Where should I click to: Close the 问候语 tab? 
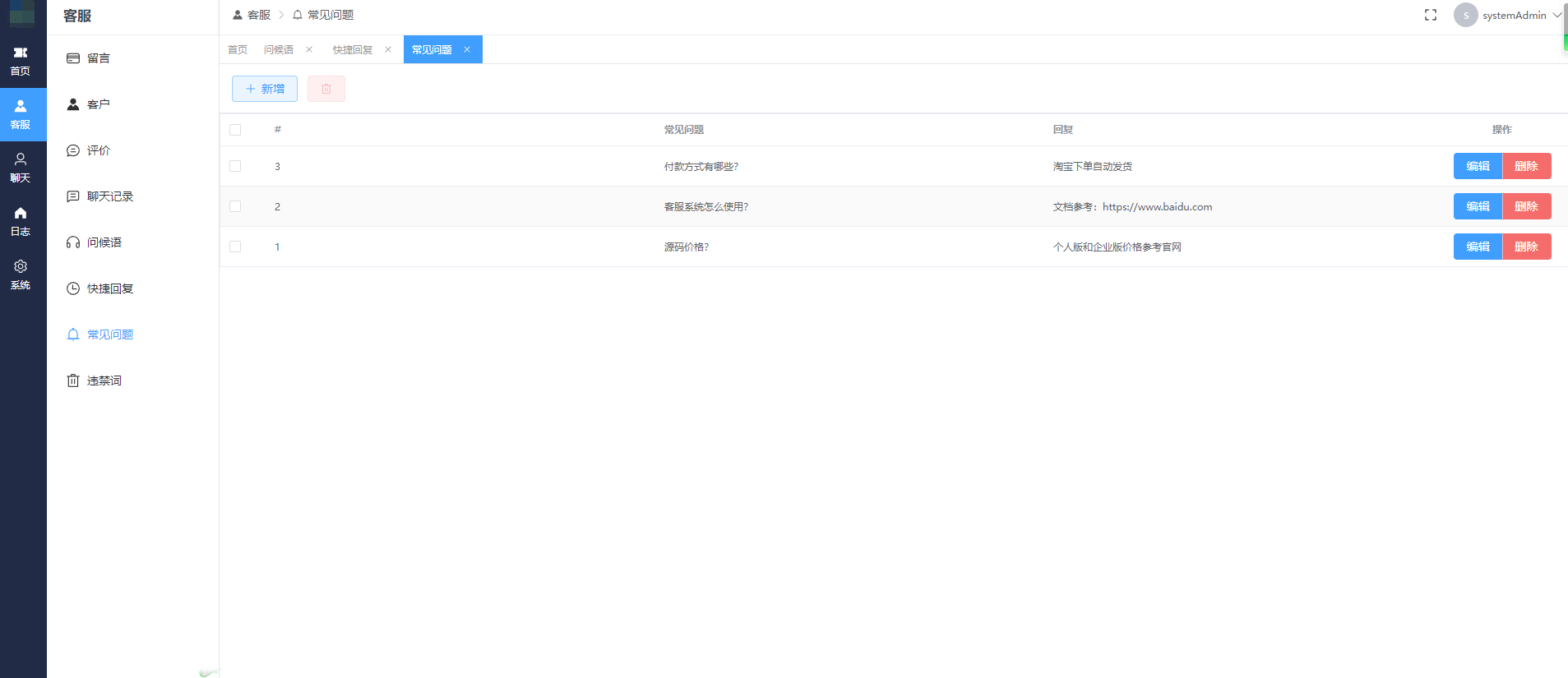[x=309, y=49]
